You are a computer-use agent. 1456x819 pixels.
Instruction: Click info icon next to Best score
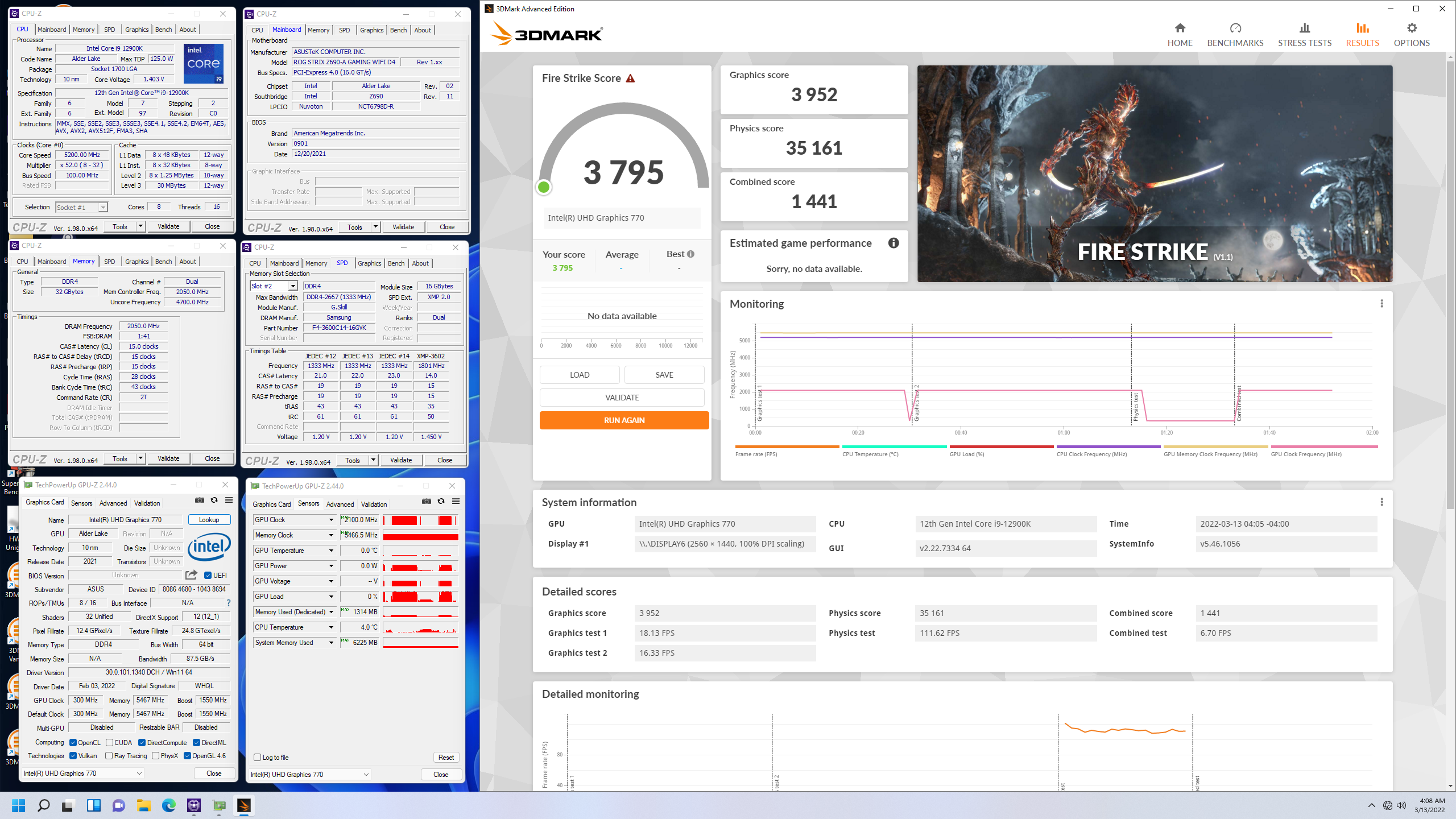point(690,254)
